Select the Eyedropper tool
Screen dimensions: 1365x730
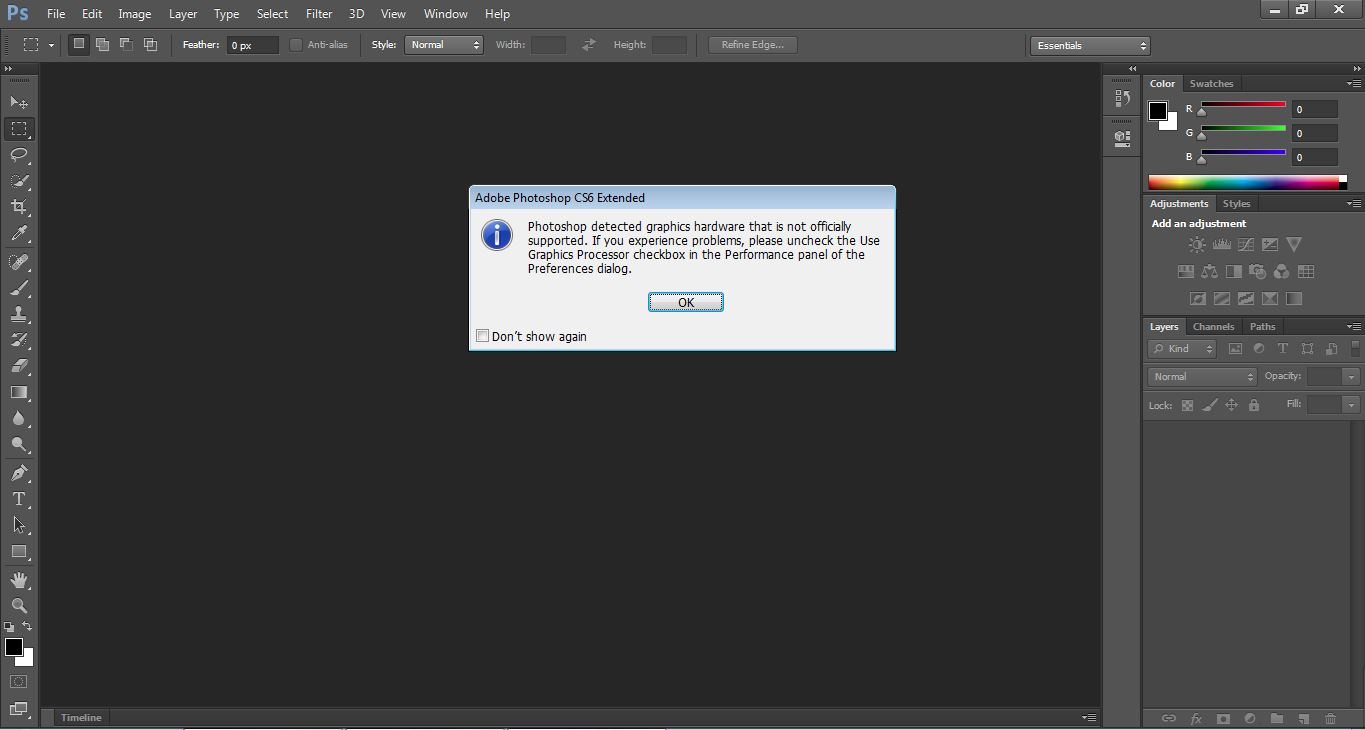[x=19, y=234]
